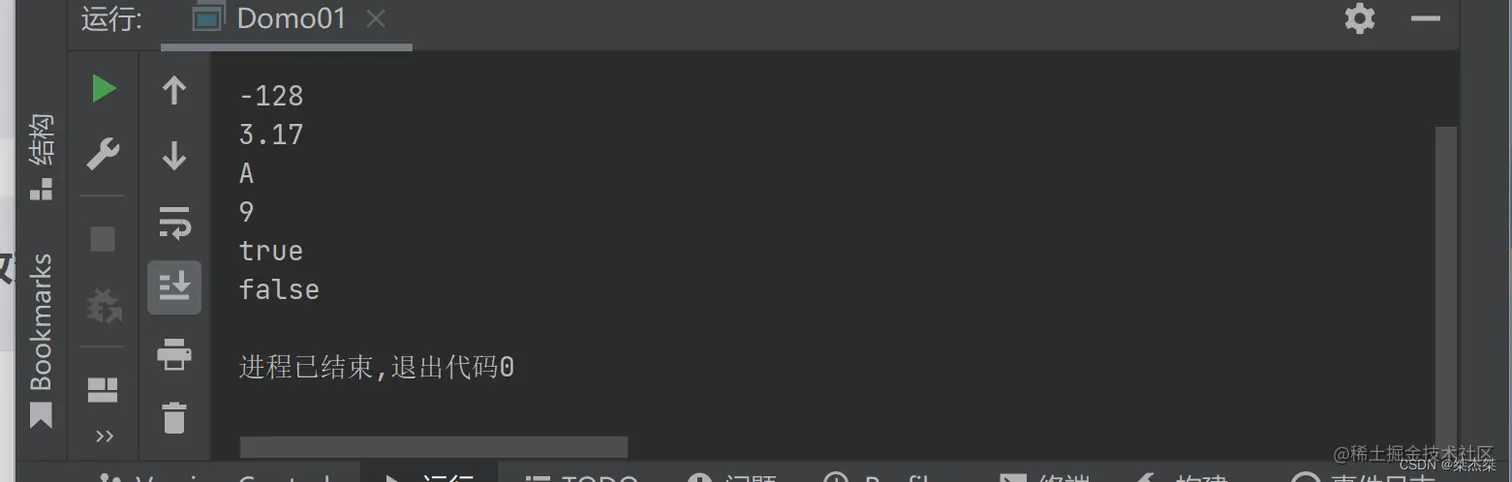Jump down the stack trace using down arrow

(174, 155)
